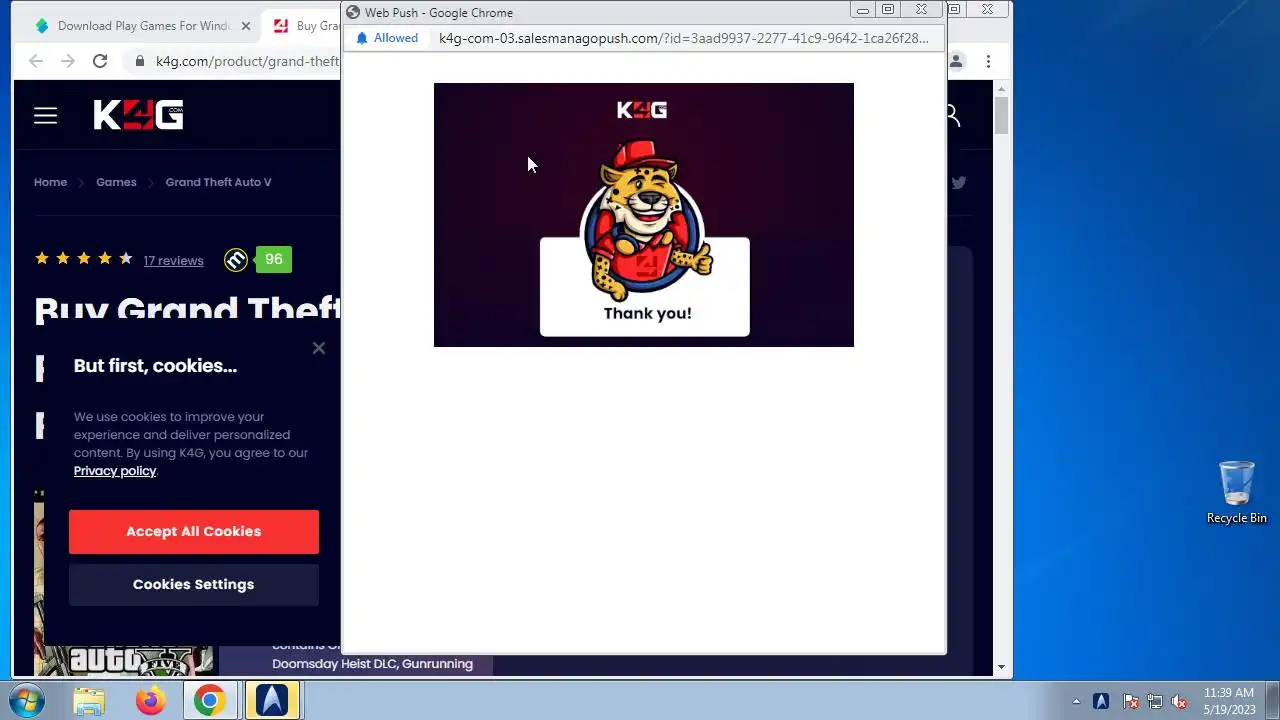Open File Explorer from taskbar

[89, 701]
